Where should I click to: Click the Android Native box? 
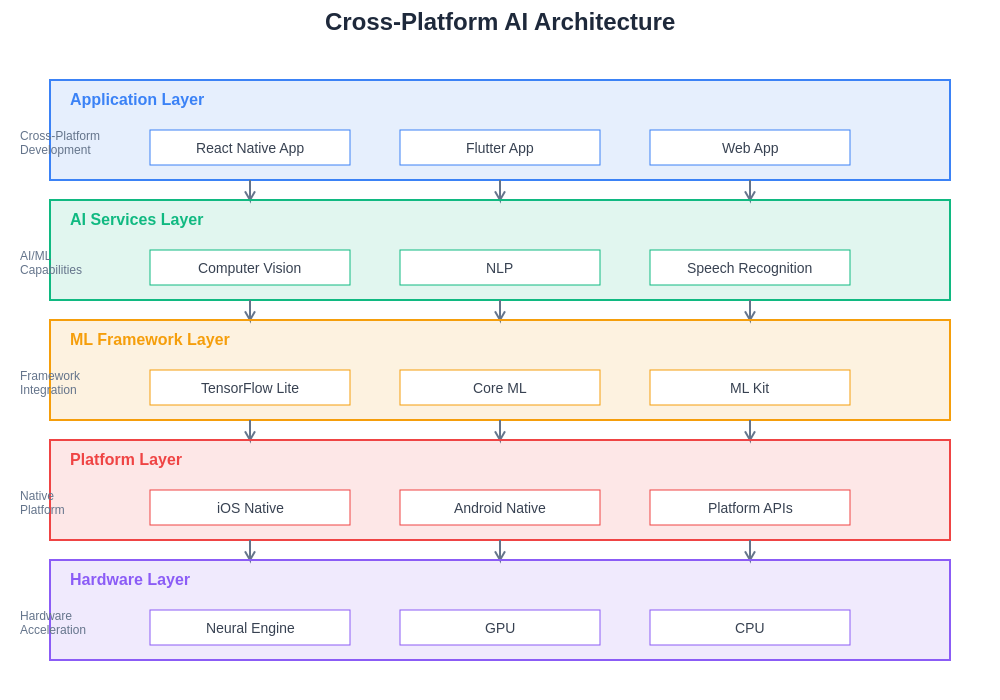point(500,508)
